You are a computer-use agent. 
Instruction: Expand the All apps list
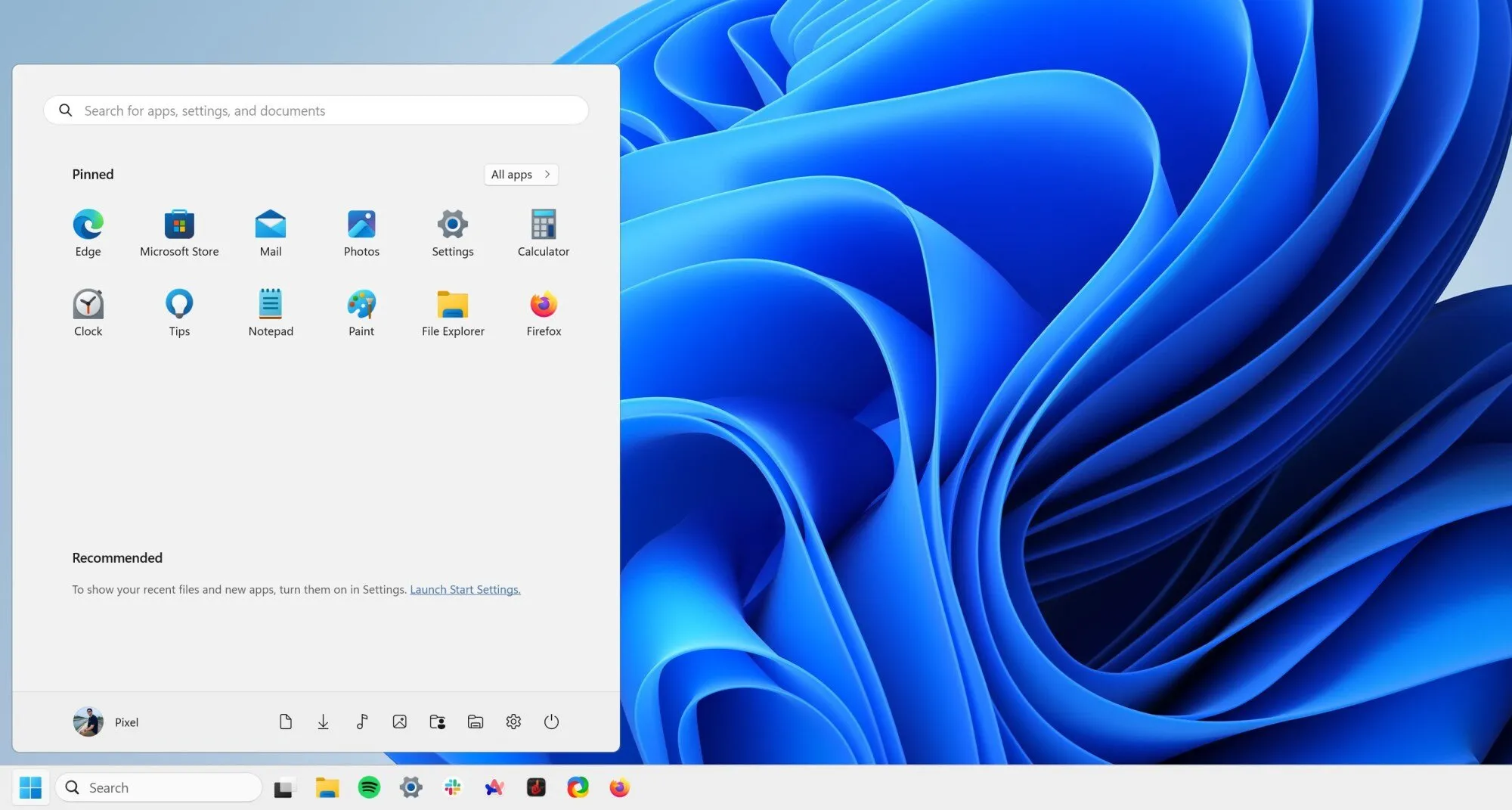(520, 174)
